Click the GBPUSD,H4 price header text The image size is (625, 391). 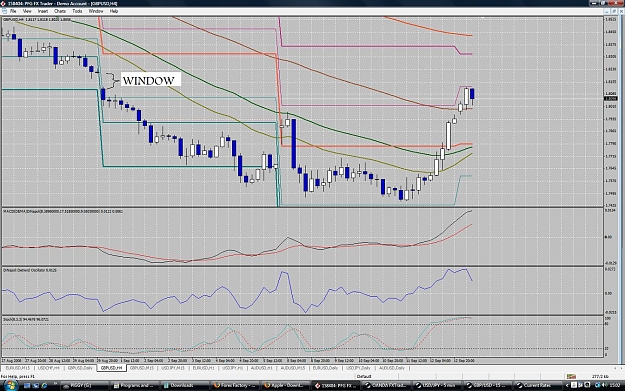(x=37, y=19)
